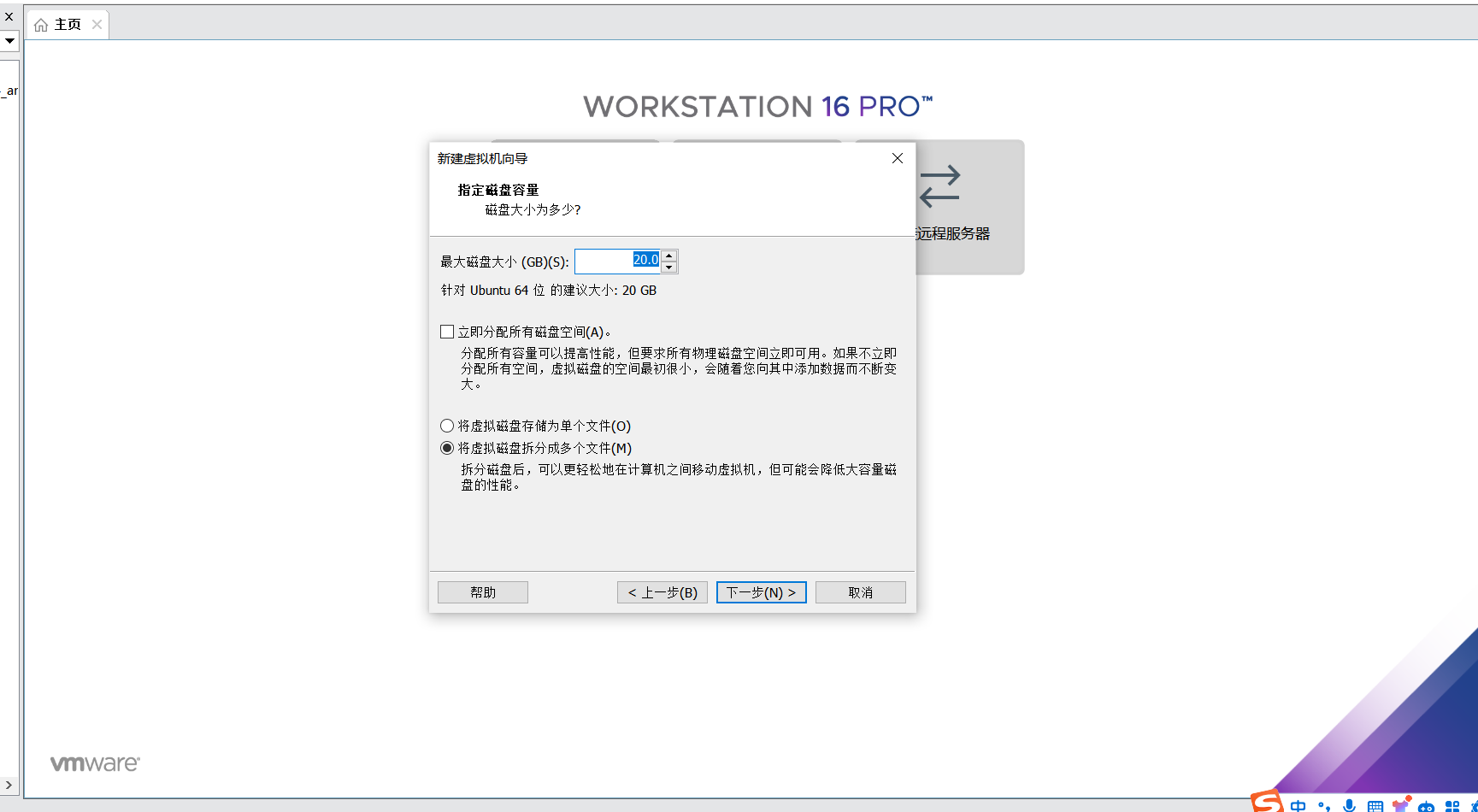Select 将虚拟磁盘存储为单个文件 option

coord(447,426)
